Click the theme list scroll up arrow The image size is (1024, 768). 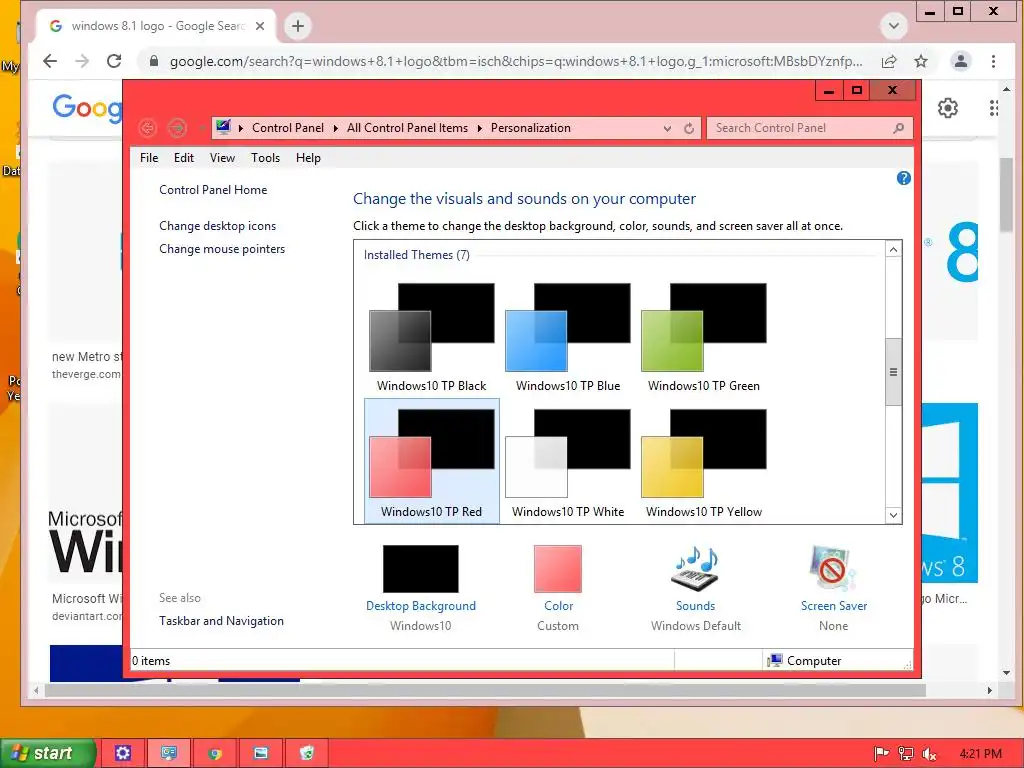click(x=893, y=249)
